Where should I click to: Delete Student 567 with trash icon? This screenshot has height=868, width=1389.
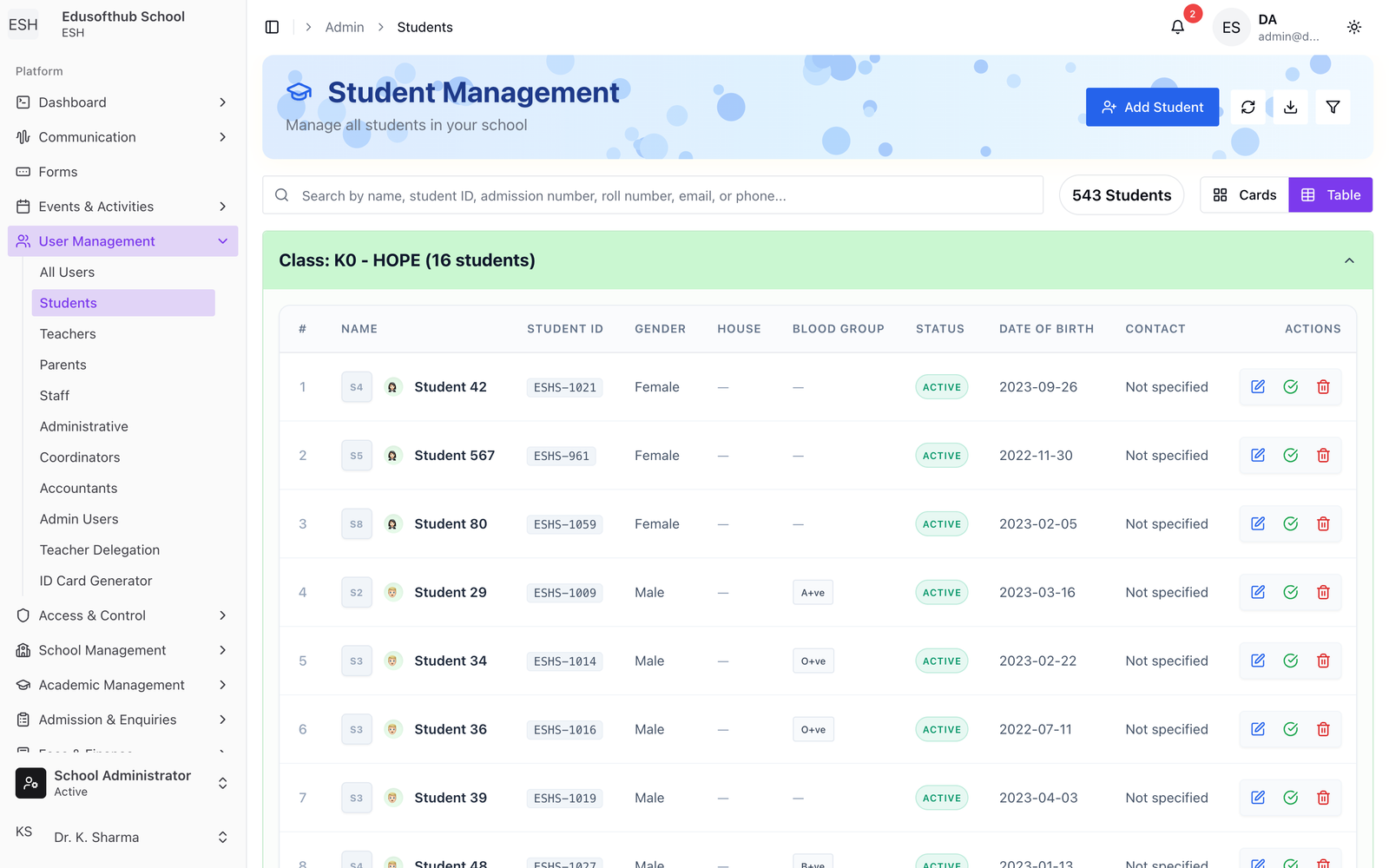(1323, 455)
